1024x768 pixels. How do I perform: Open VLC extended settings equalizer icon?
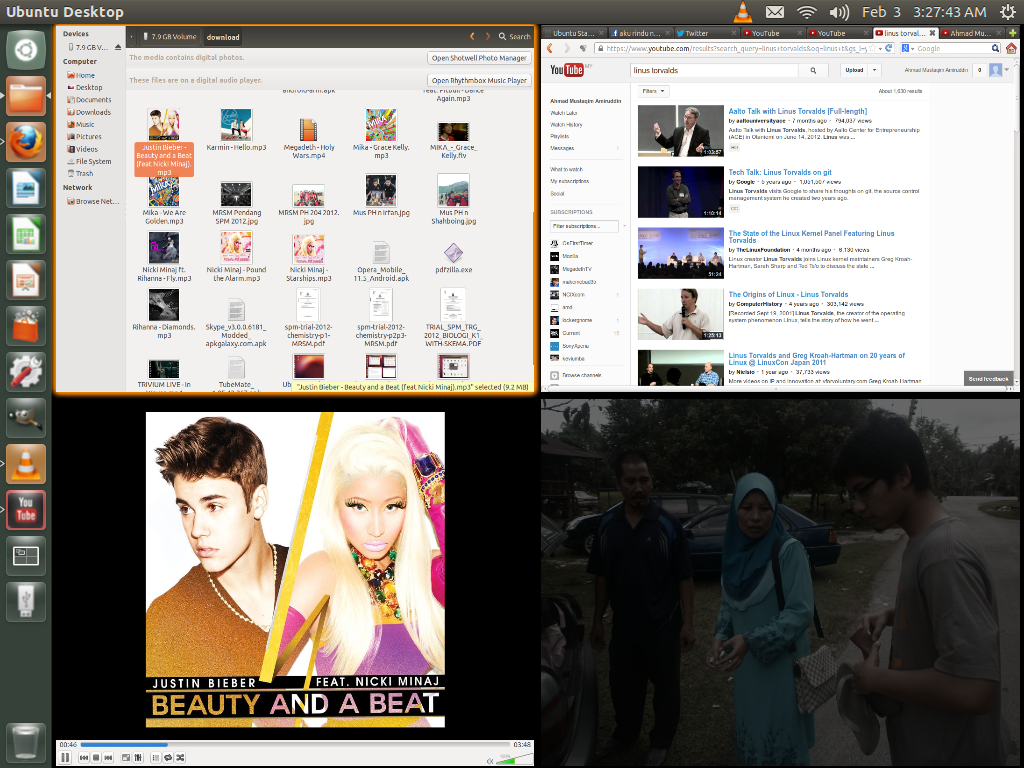138,758
